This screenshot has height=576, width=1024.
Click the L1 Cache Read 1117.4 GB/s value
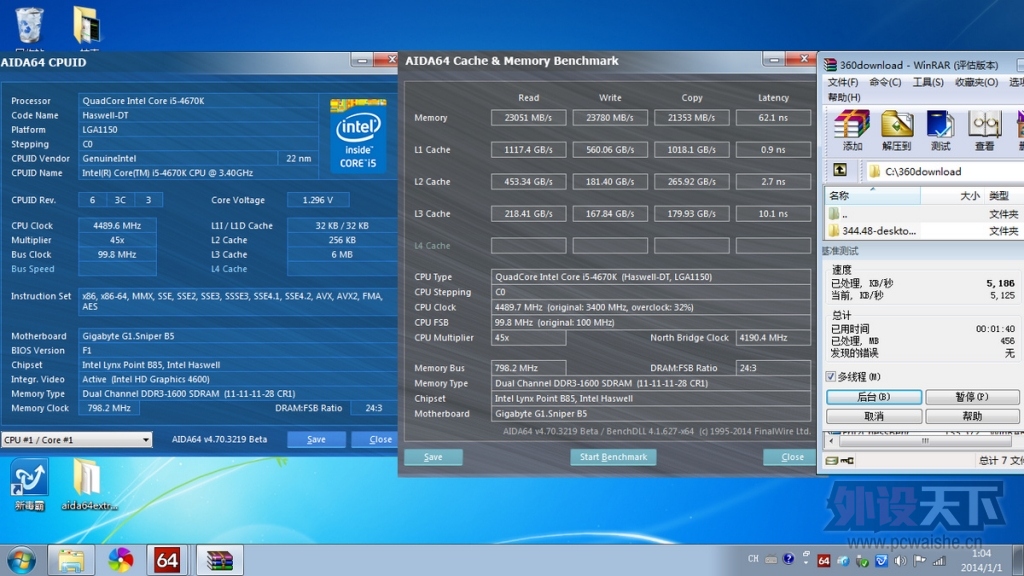coord(528,150)
